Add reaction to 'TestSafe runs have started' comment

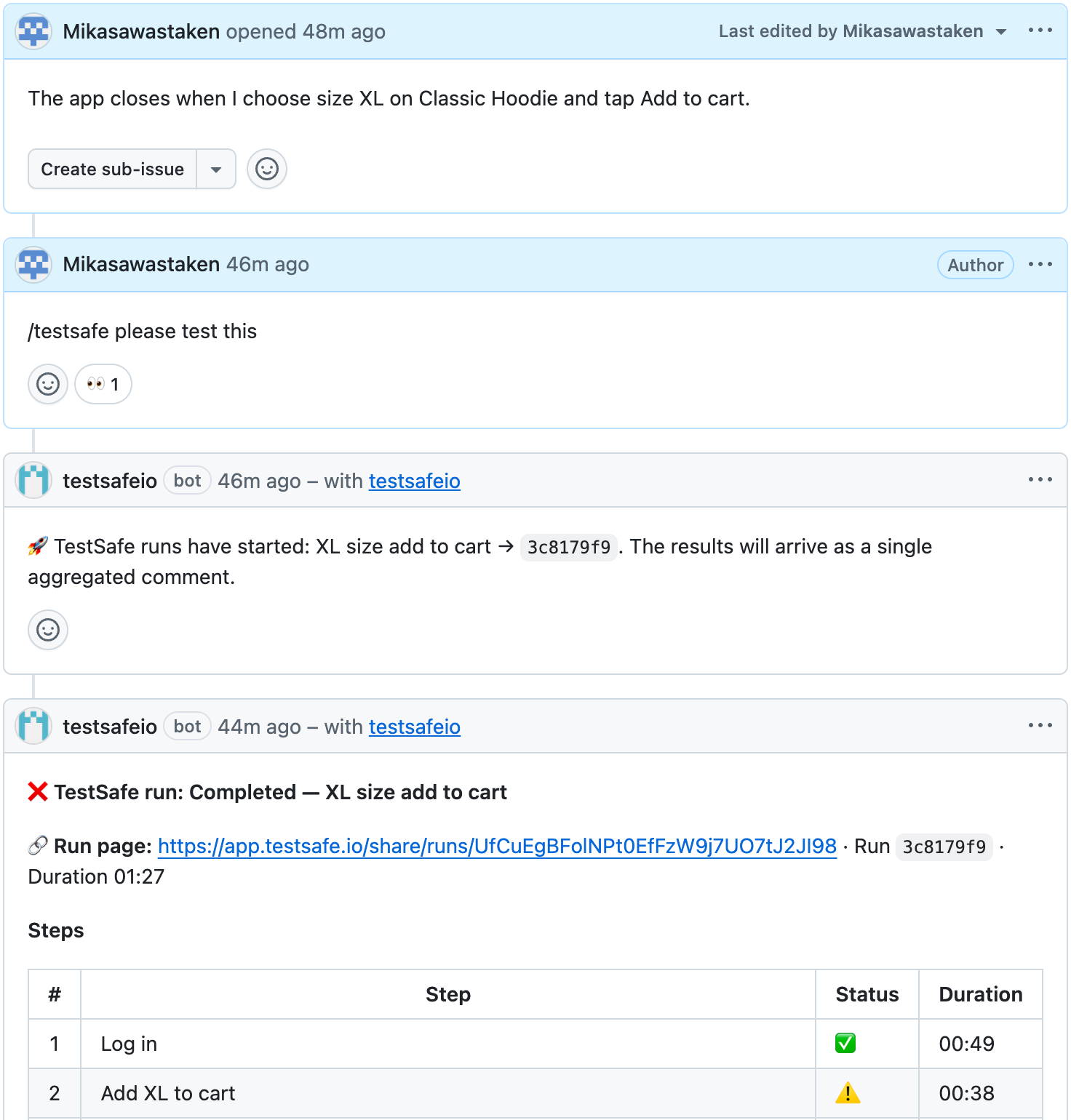(x=48, y=630)
